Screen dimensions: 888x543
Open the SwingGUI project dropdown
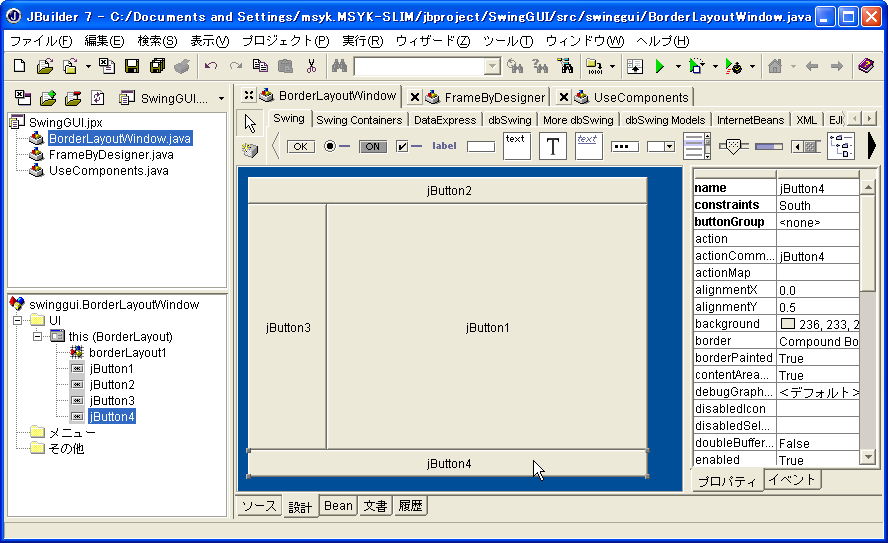tap(170, 98)
